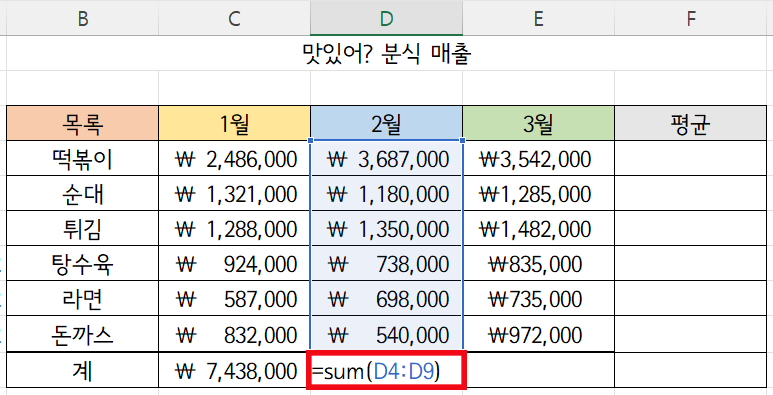Select the 3월 header cell
The height and width of the screenshot is (395, 773).
538,123
